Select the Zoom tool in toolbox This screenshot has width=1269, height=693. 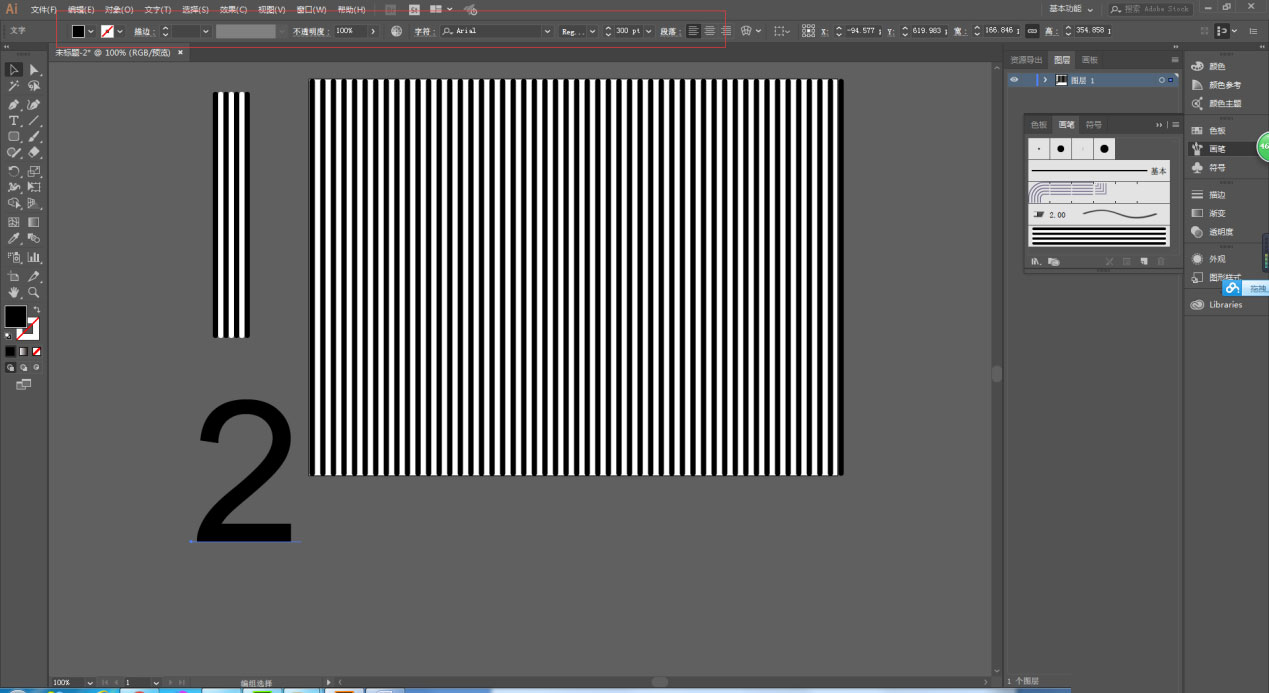[x=34, y=292]
